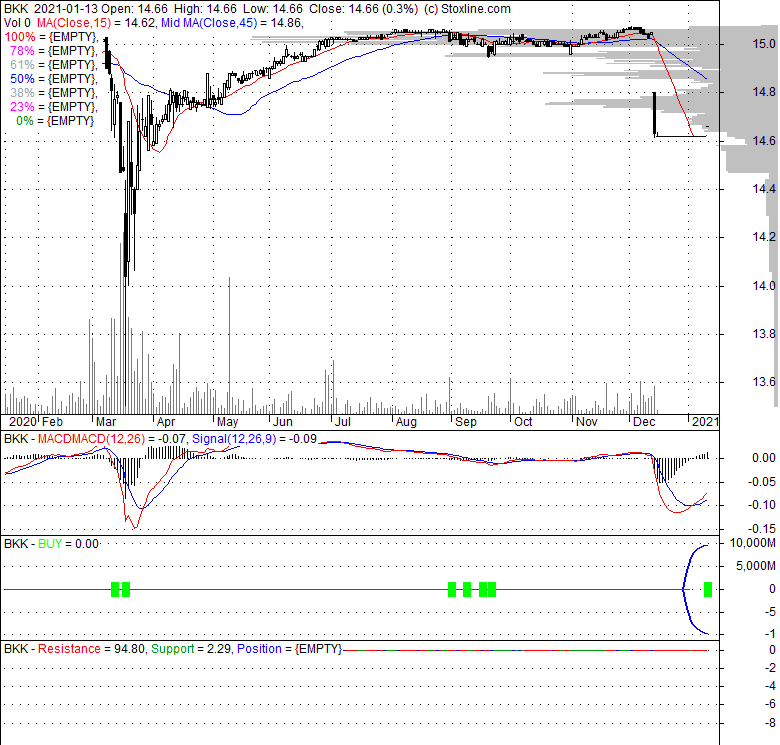780x745 pixels.
Task: Click the December gap-down candlestick
Action: (x=655, y=114)
